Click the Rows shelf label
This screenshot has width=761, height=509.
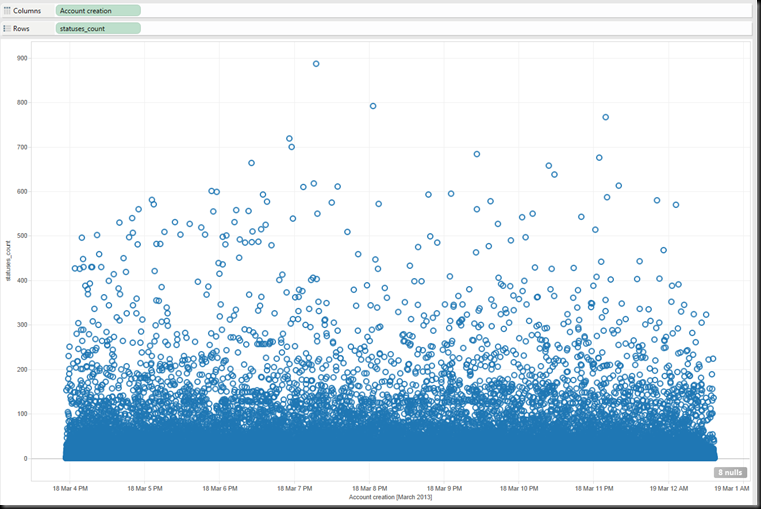(x=21, y=29)
